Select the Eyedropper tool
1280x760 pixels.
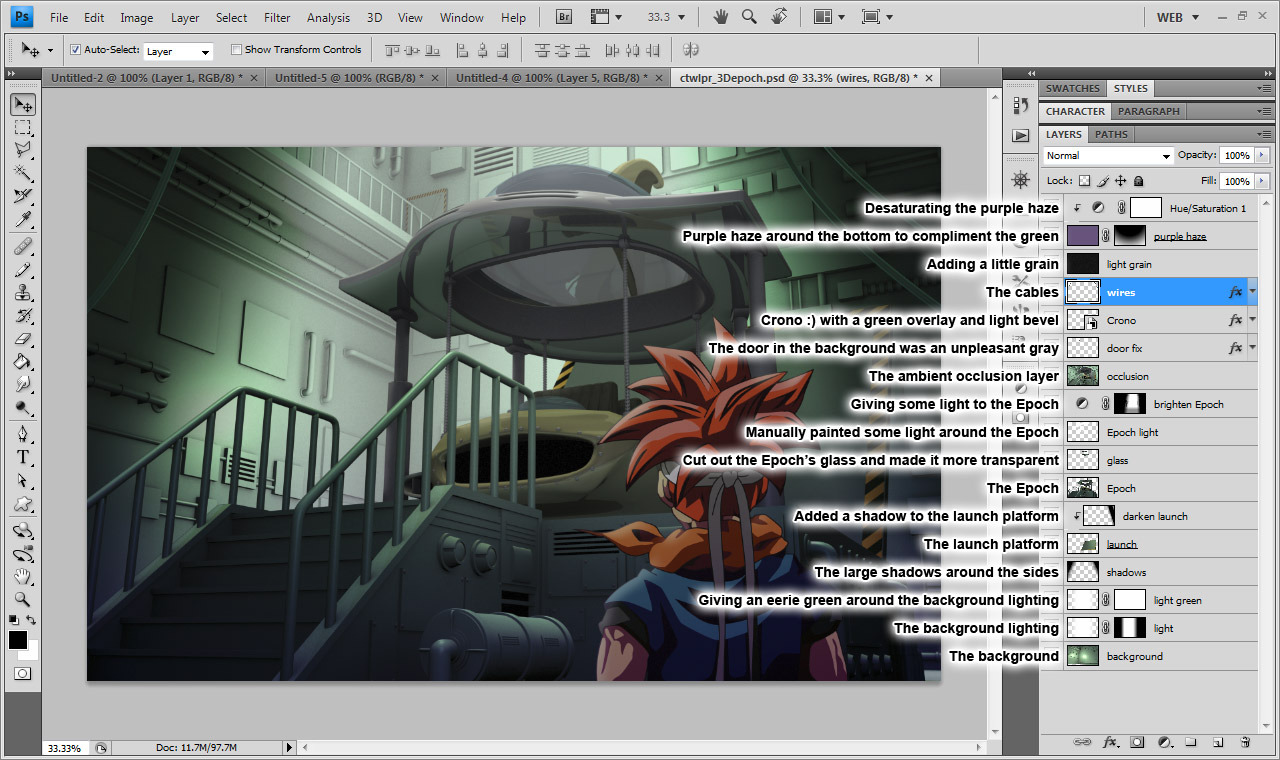(x=23, y=219)
